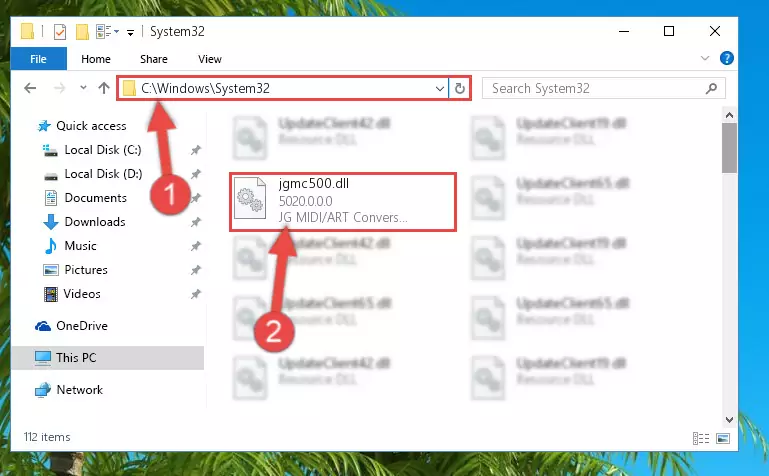The height and width of the screenshot is (476, 769).
Task: Refresh the System32 folder view
Action: 460,88
